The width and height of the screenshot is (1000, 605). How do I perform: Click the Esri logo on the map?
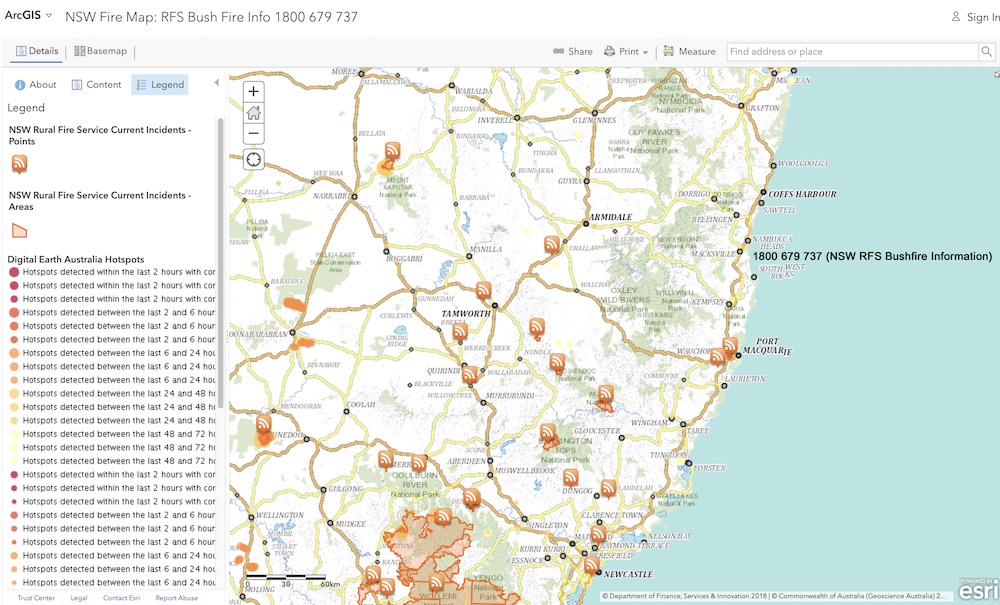click(x=978, y=590)
